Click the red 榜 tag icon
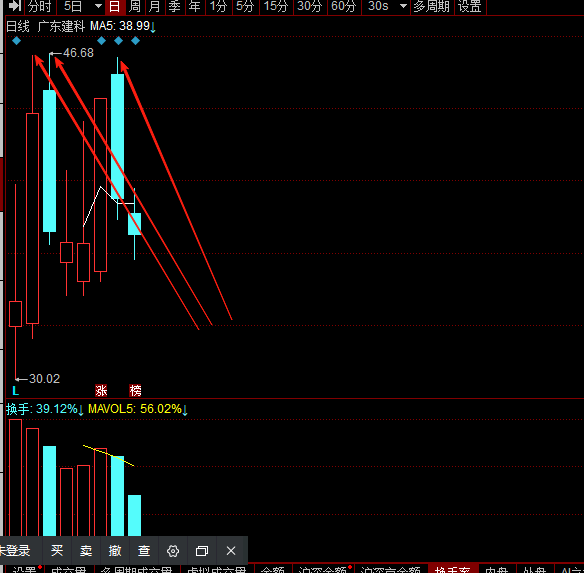This screenshot has width=584, height=573. point(135,390)
